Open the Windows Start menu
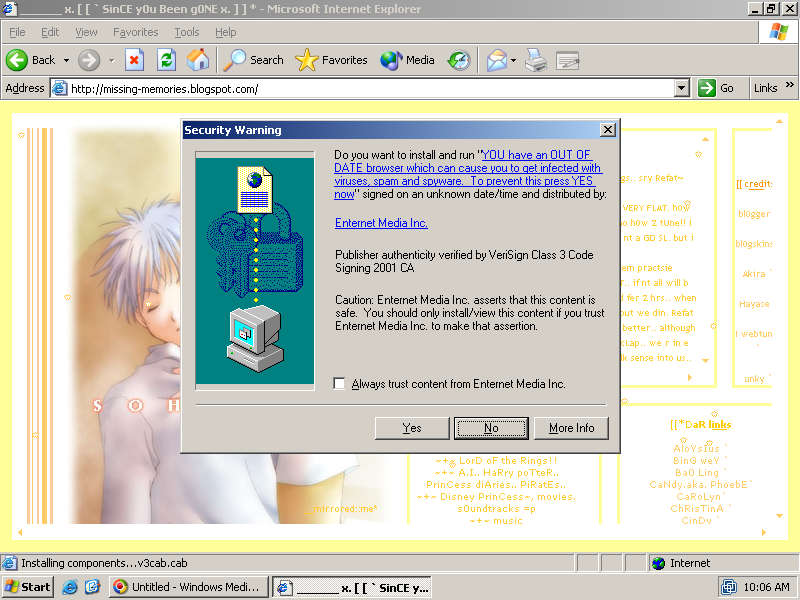The height and width of the screenshot is (600, 800). [x=28, y=587]
